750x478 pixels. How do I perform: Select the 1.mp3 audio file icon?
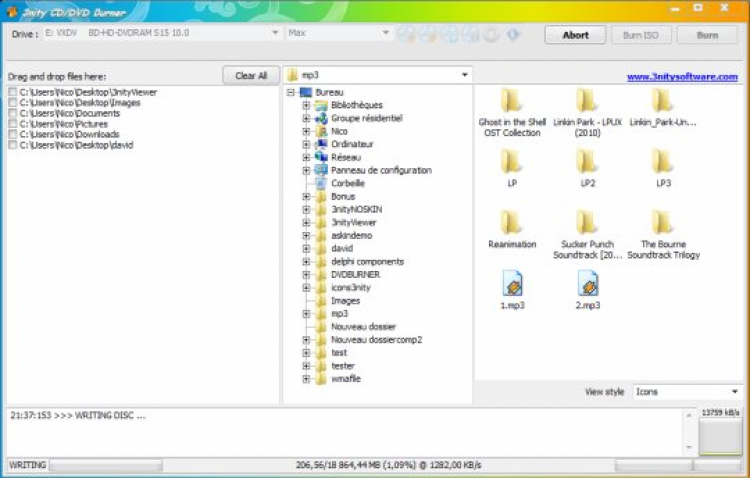click(512, 283)
